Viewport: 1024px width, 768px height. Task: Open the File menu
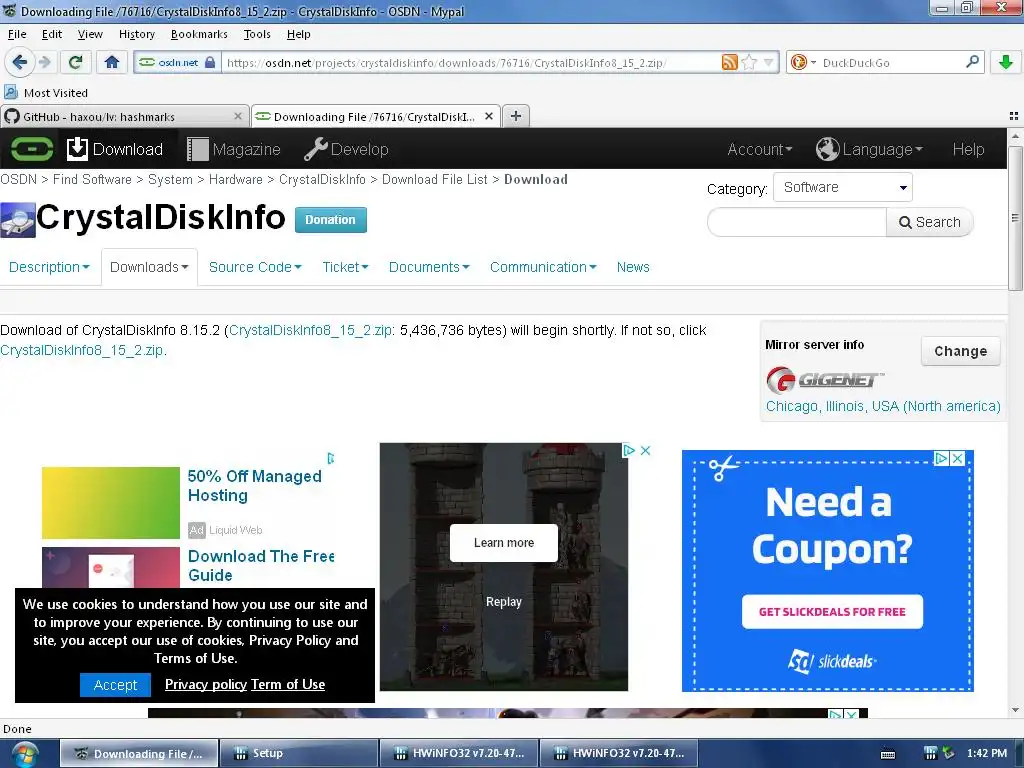(17, 34)
